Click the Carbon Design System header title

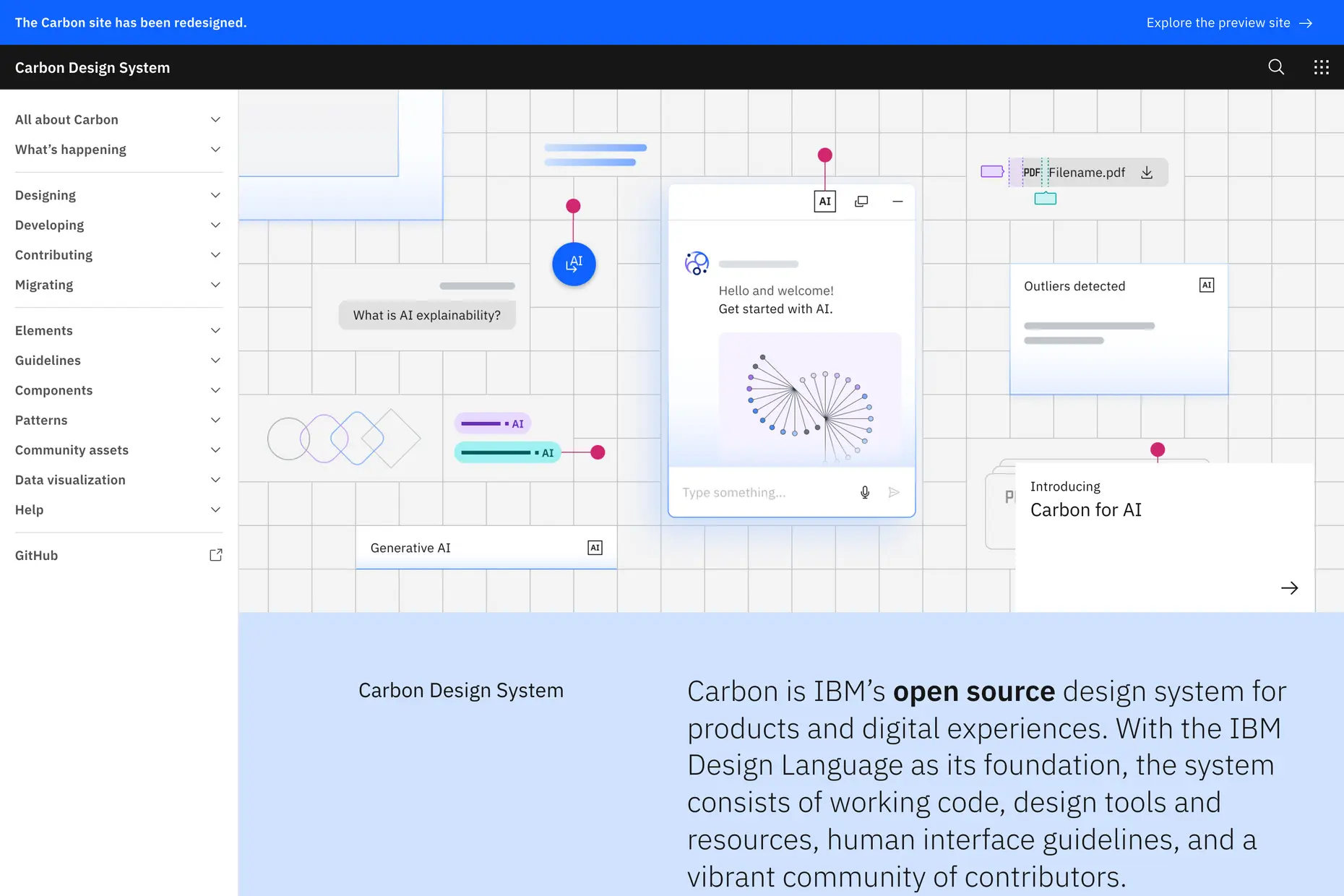tap(92, 67)
